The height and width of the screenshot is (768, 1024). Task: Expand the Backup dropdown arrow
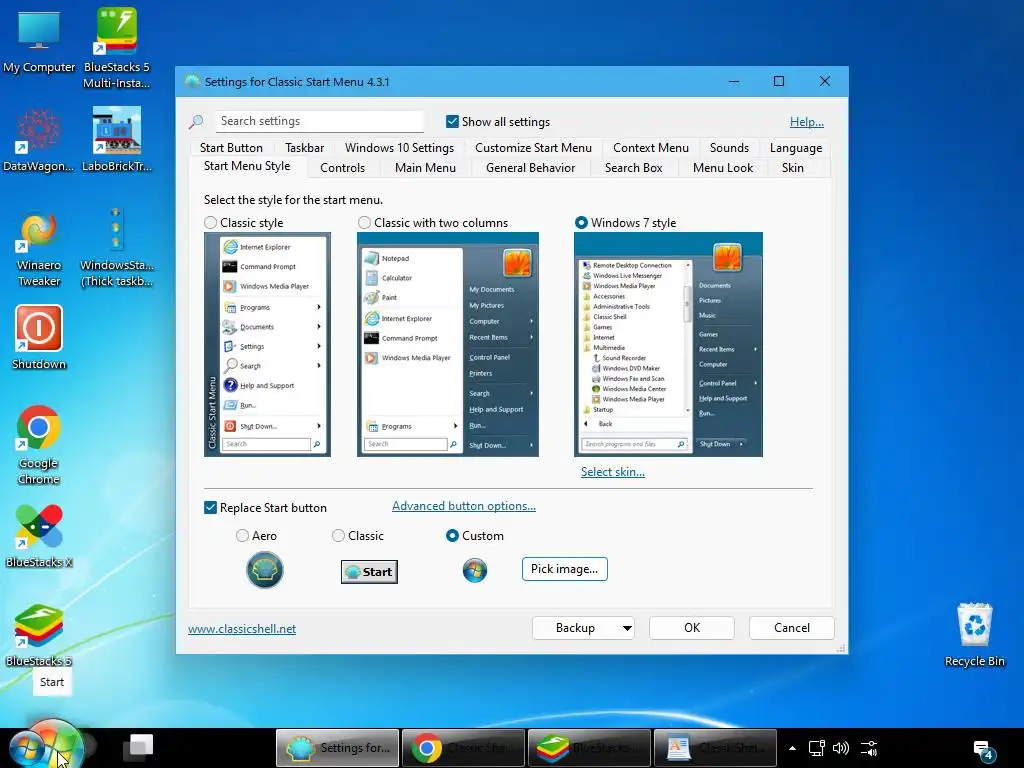627,628
